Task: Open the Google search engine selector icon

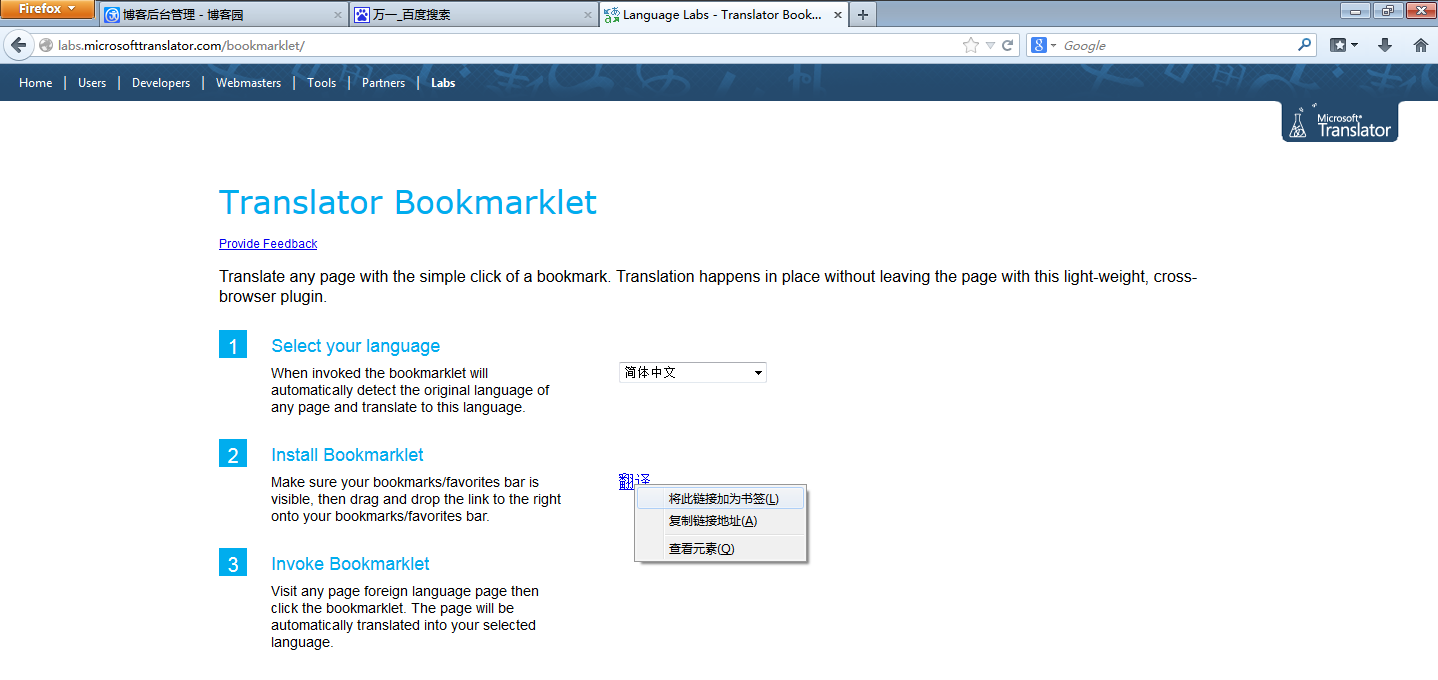Action: click(1044, 45)
